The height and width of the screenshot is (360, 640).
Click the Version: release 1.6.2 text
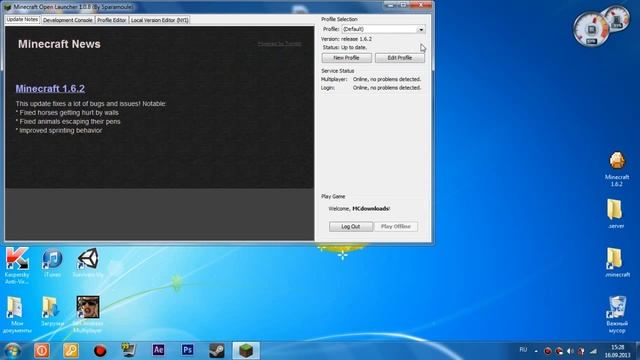click(346, 39)
